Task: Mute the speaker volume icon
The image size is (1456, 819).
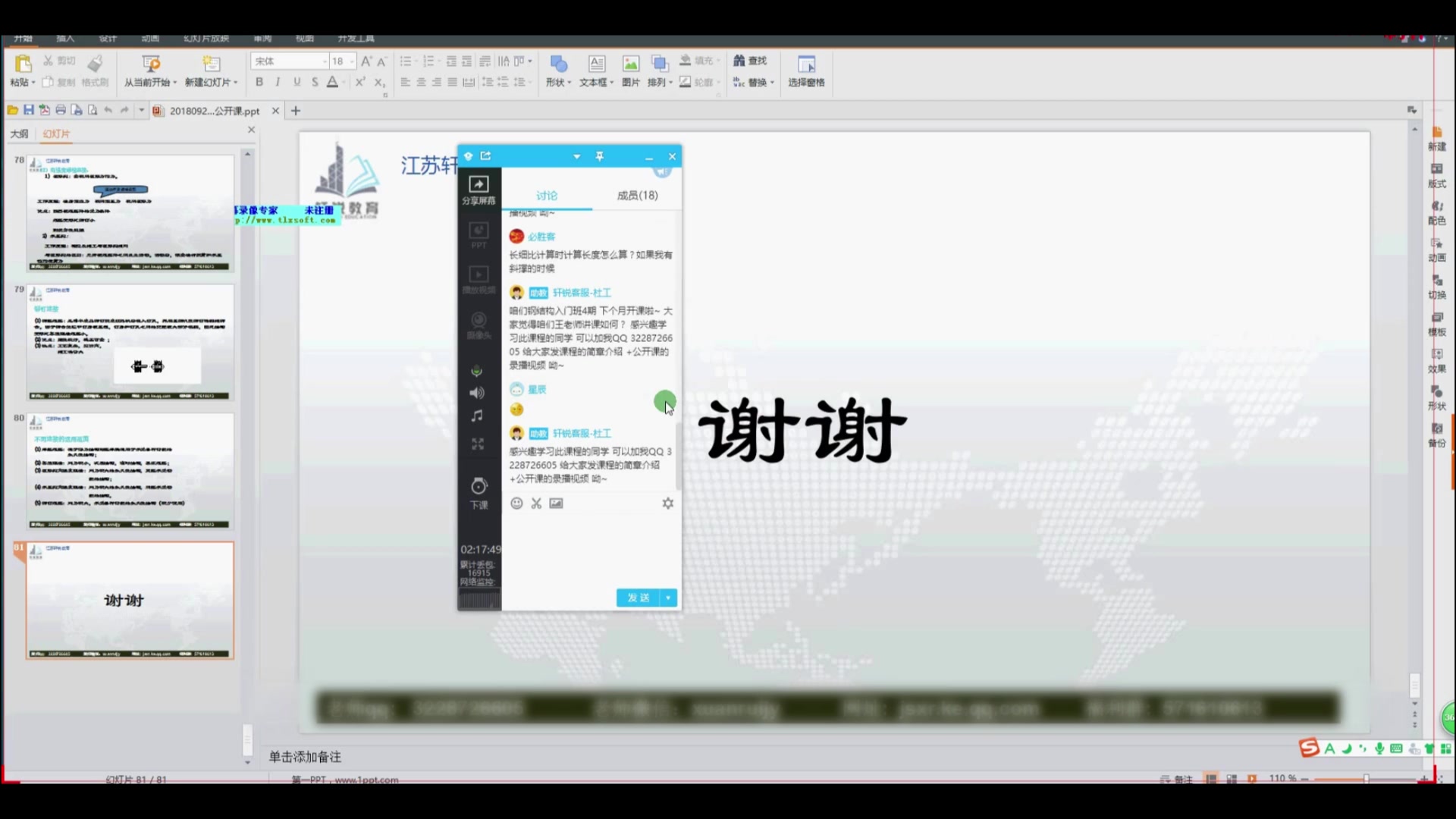Action: [x=477, y=393]
